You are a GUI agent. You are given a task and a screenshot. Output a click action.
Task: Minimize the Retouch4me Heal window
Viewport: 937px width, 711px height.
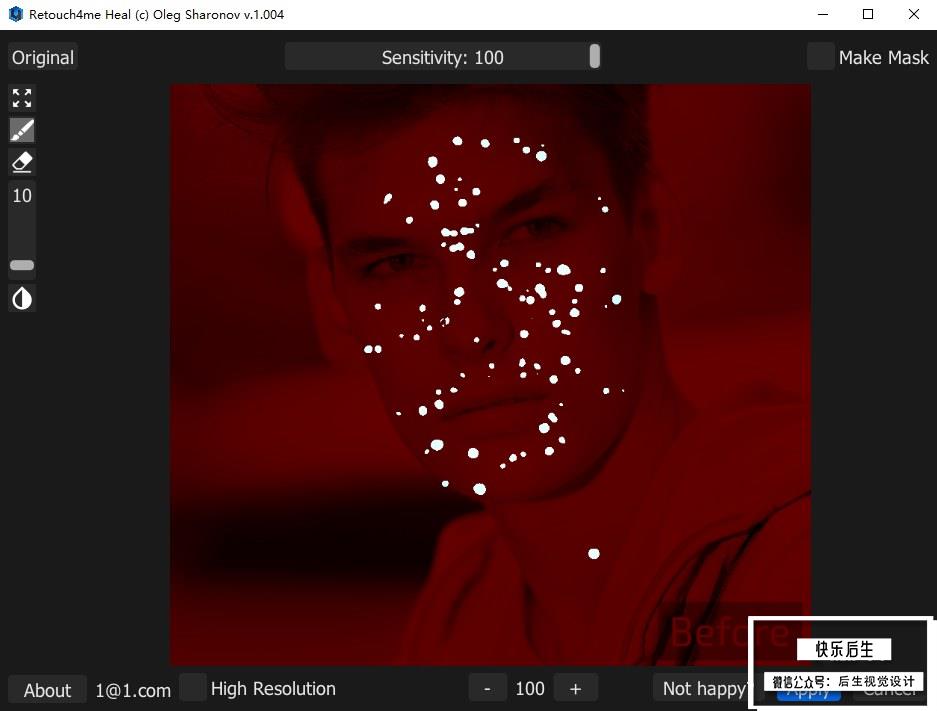pyautogui.click(x=823, y=14)
